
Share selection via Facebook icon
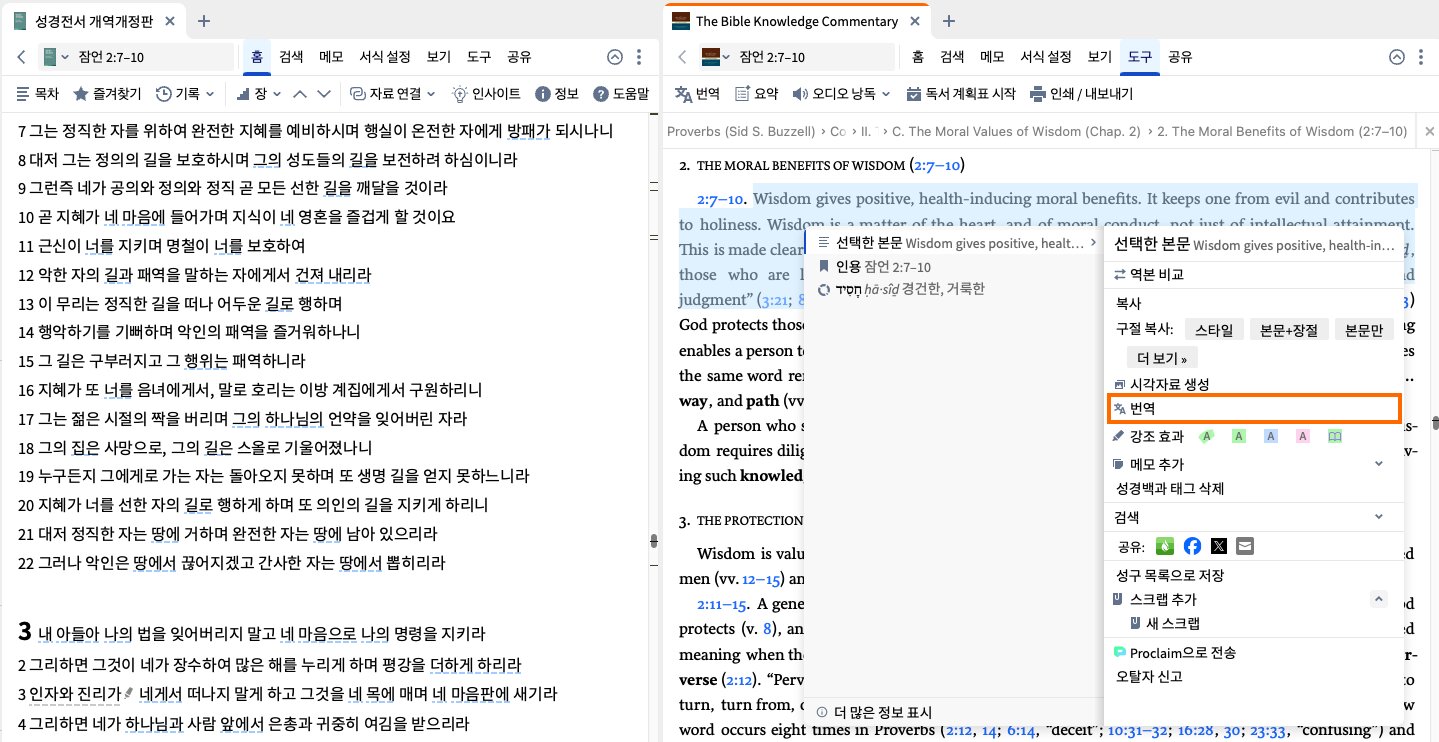click(1192, 546)
